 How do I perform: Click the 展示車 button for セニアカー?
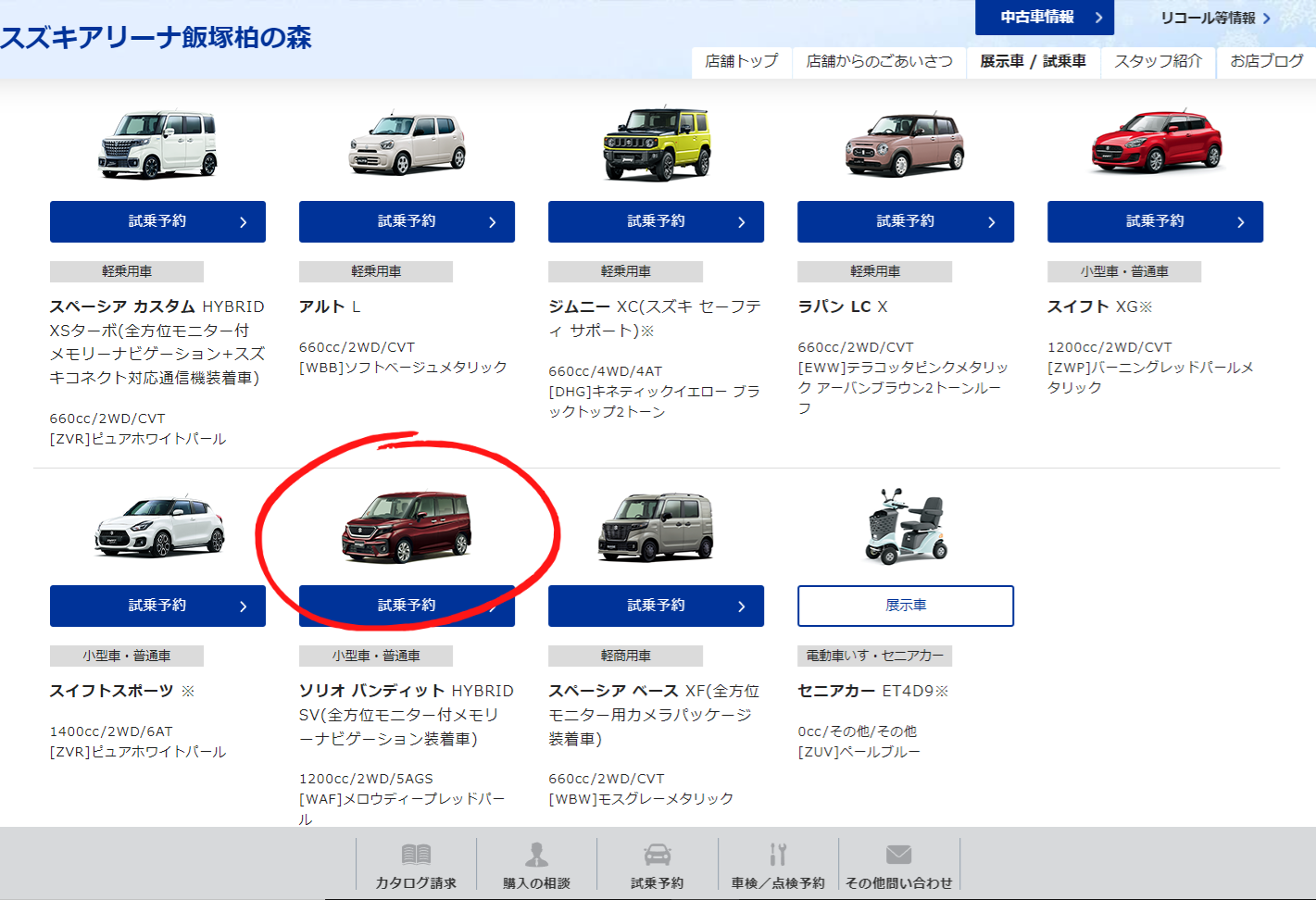click(905, 606)
